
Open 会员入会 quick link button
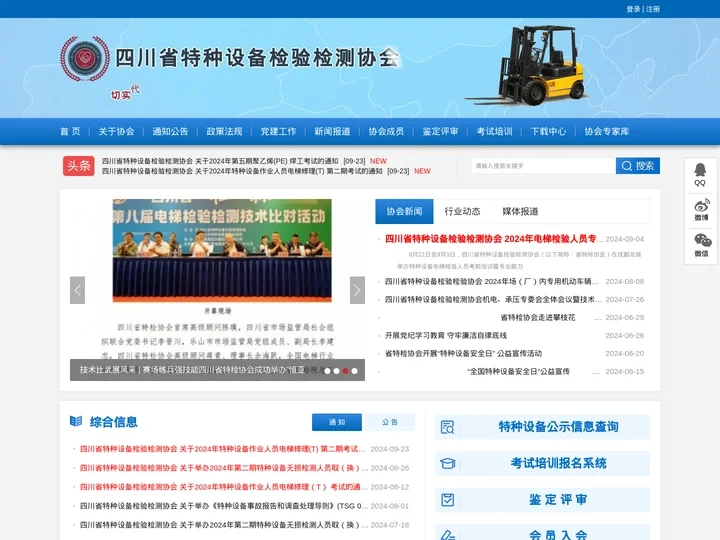point(542,533)
